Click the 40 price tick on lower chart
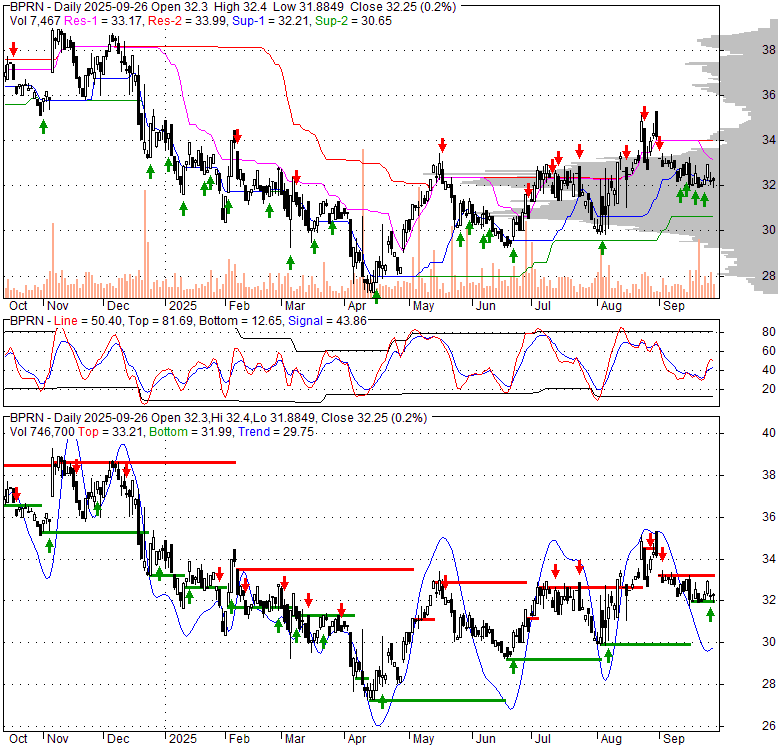 coord(769,433)
